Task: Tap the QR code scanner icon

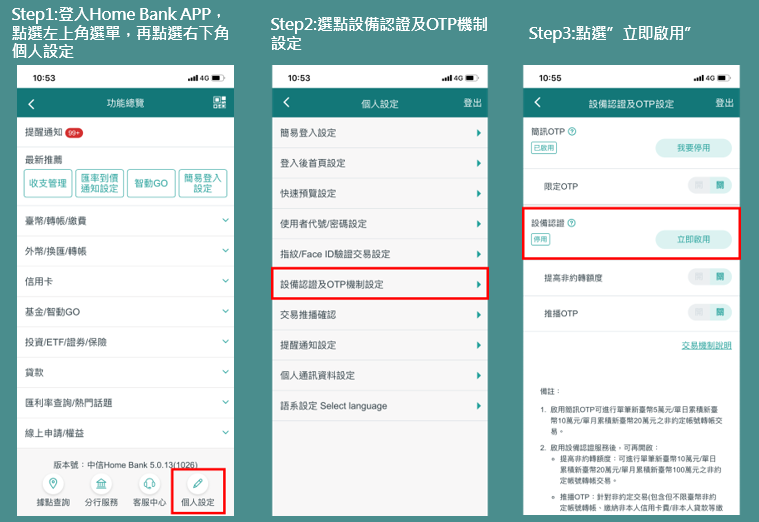Action: pyautogui.click(x=219, y=102)
